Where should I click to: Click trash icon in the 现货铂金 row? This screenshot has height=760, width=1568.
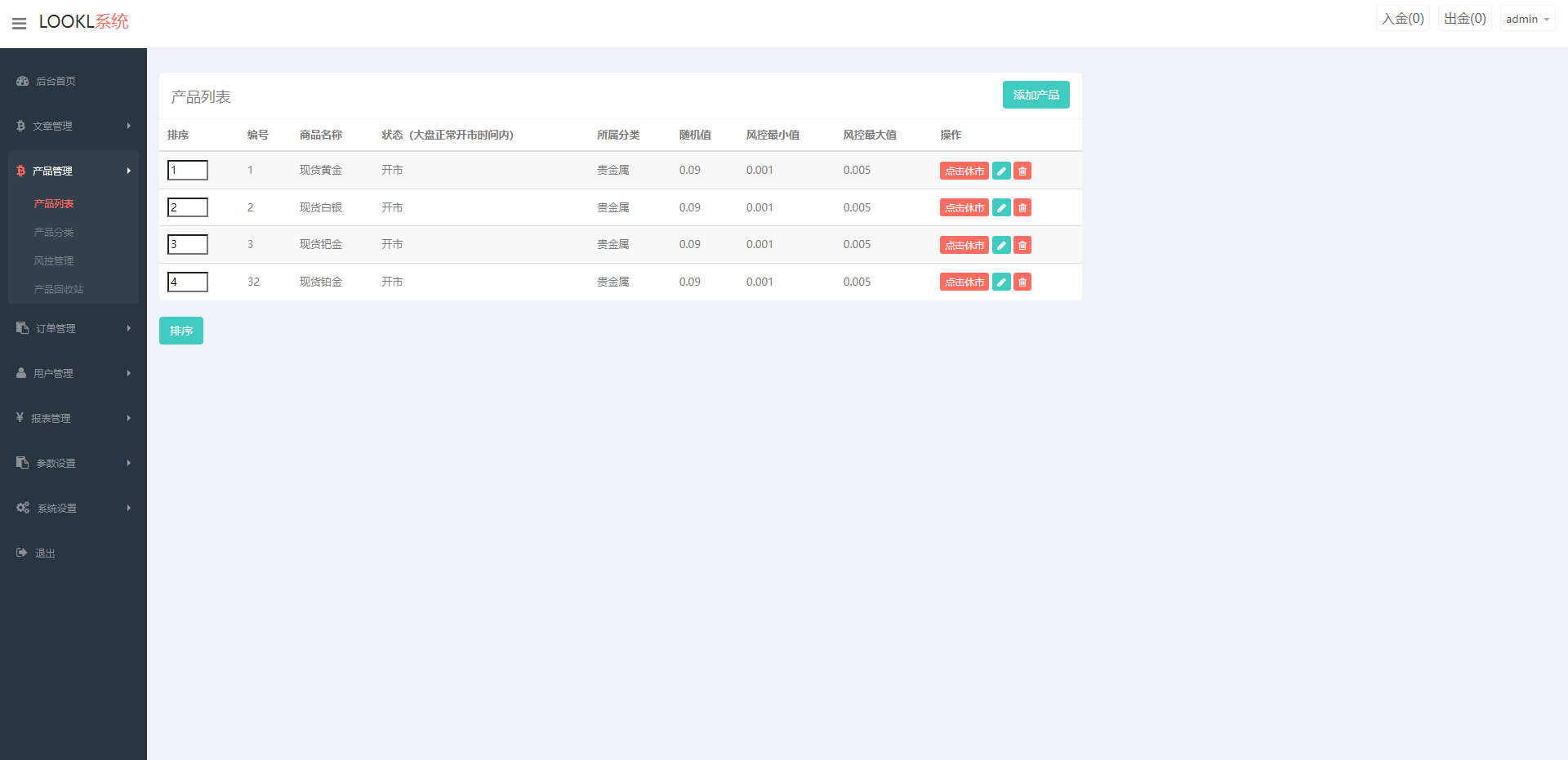click(x=1022, y=282)
